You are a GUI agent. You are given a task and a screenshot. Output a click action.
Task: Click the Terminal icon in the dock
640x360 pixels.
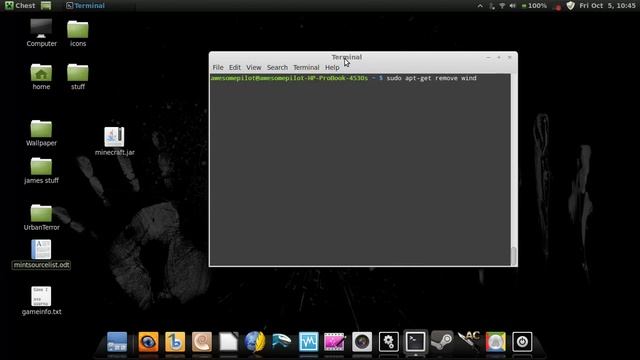(416, 342)
